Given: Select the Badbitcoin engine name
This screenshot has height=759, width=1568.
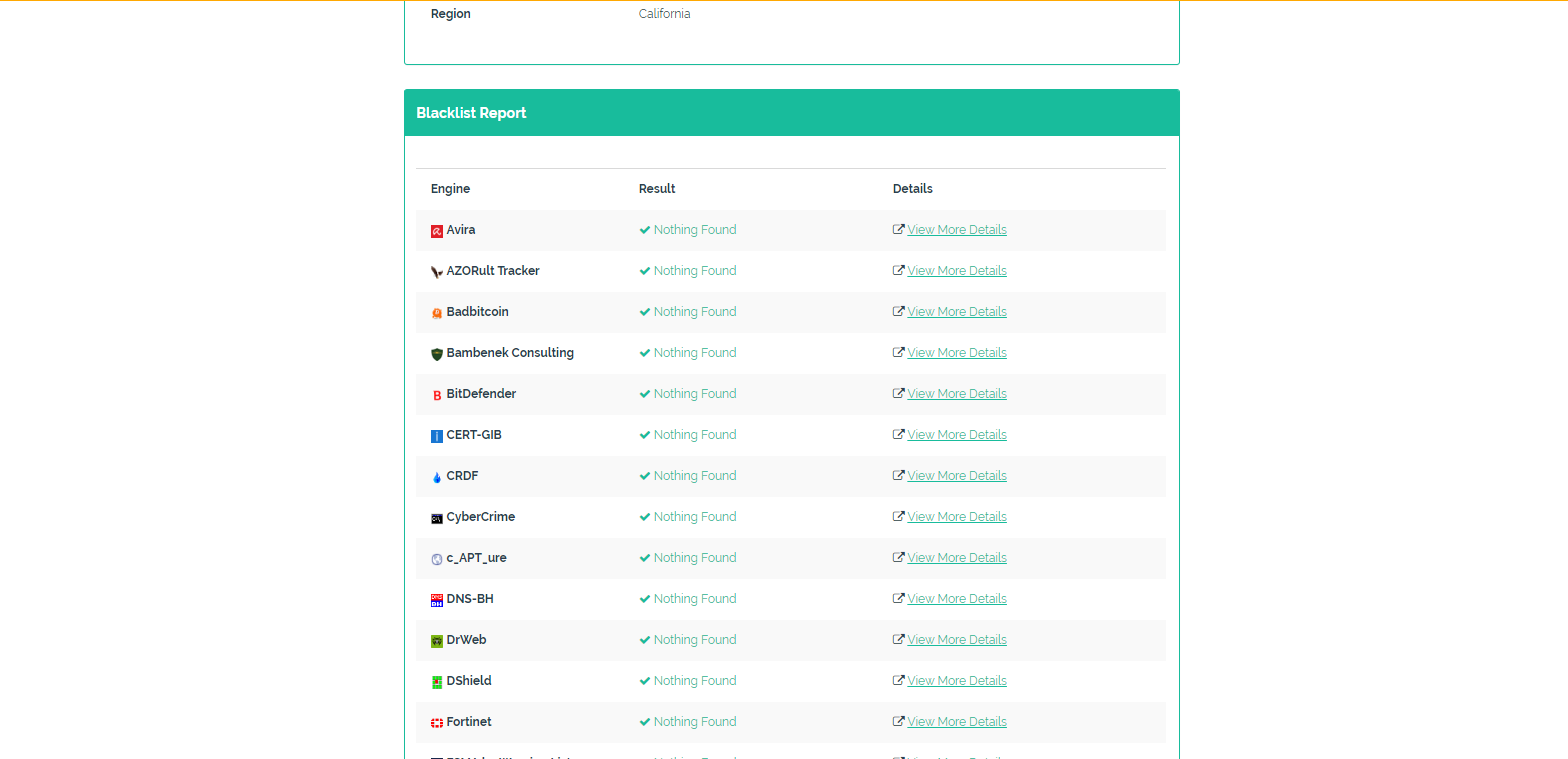Looking at the screenshot, I should [478, 312].
